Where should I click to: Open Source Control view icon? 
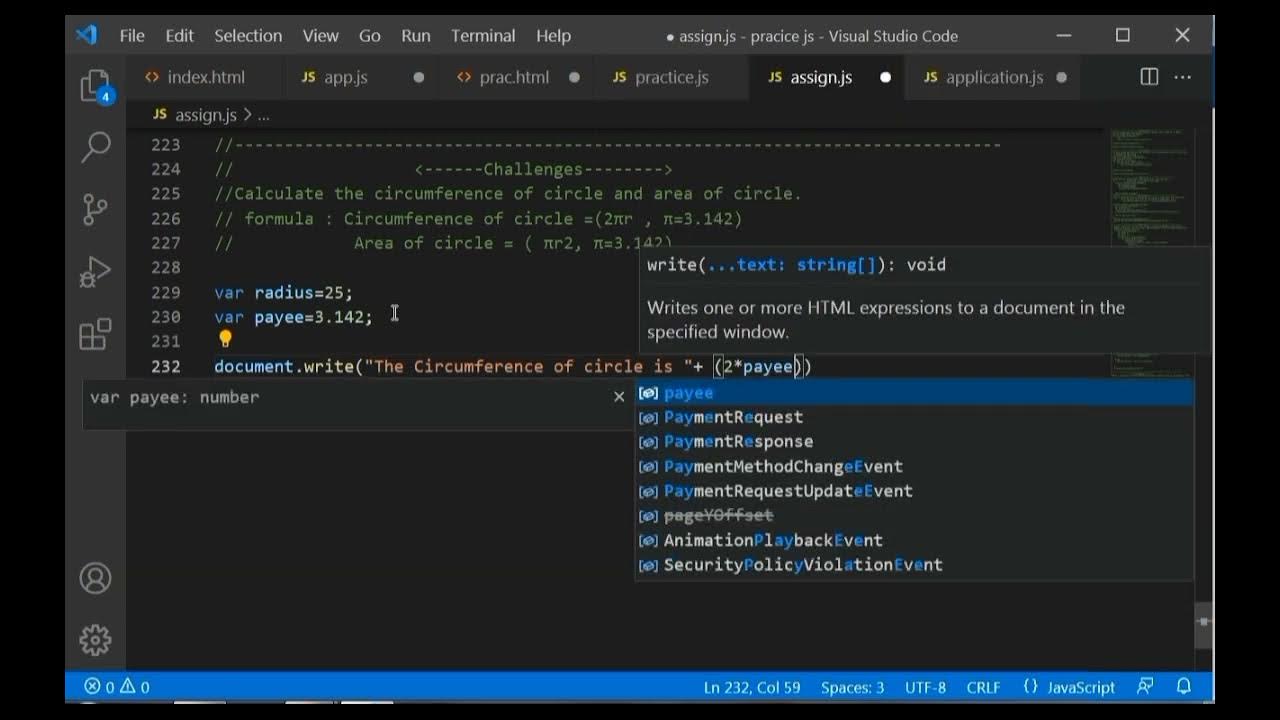95,209
